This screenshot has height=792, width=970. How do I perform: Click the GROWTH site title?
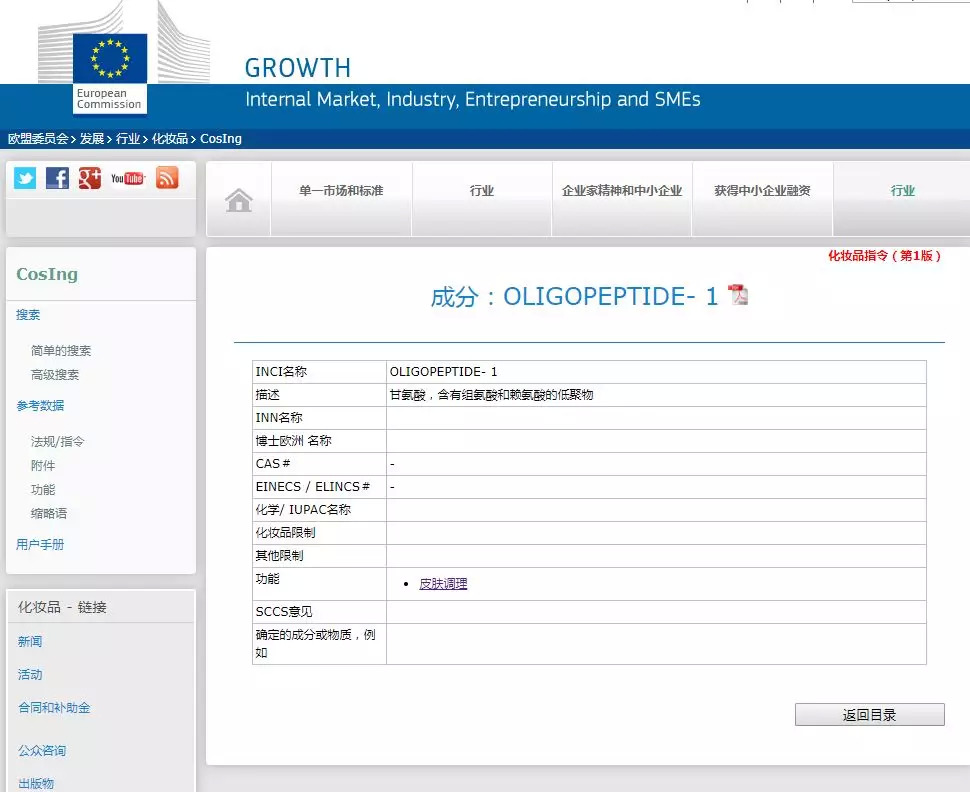(x=298, y=68)
